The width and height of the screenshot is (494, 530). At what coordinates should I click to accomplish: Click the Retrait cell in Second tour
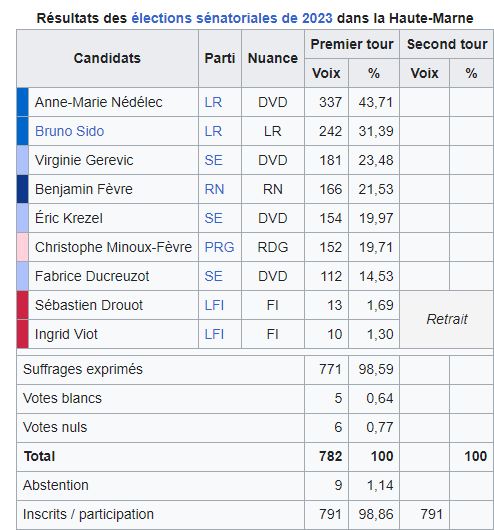446,319
